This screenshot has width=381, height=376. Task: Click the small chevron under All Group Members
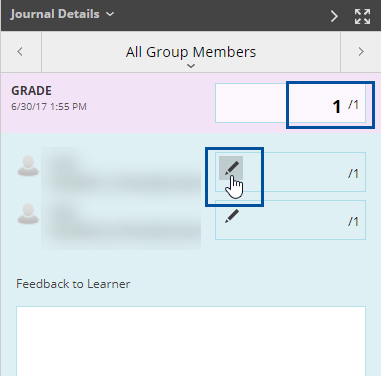(x=191, y=66)
